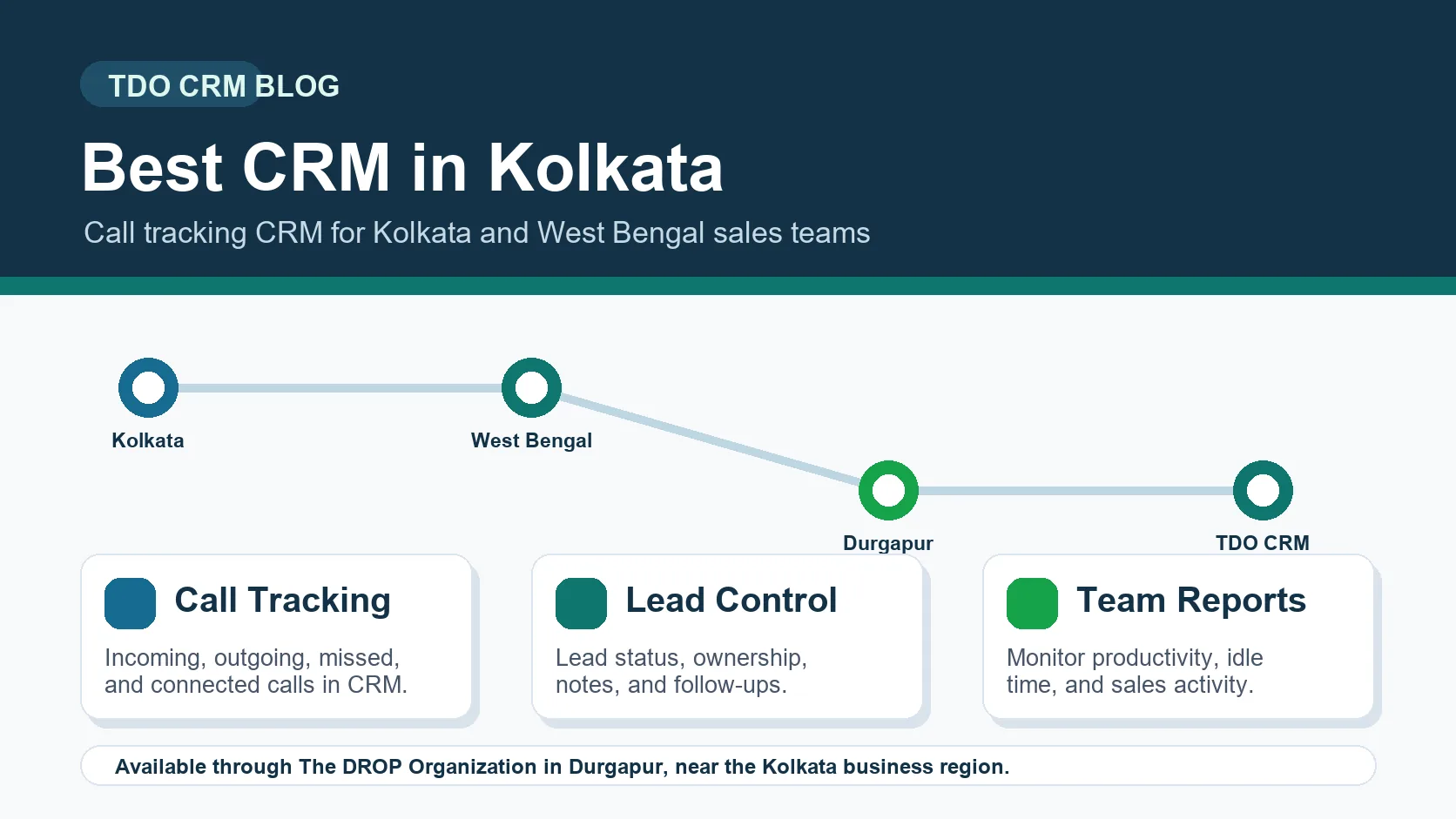1456x819 pixels.
Task: Click 'Incoming, outgoing, missed' description text
Action: point(256,671)
